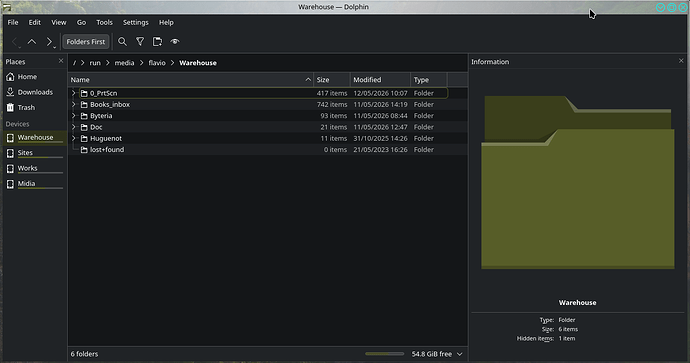The height and width of the screenshot is (363, 690).
Task: Select the Midia device
Action: pyautogui.click(x=34, y=184)
